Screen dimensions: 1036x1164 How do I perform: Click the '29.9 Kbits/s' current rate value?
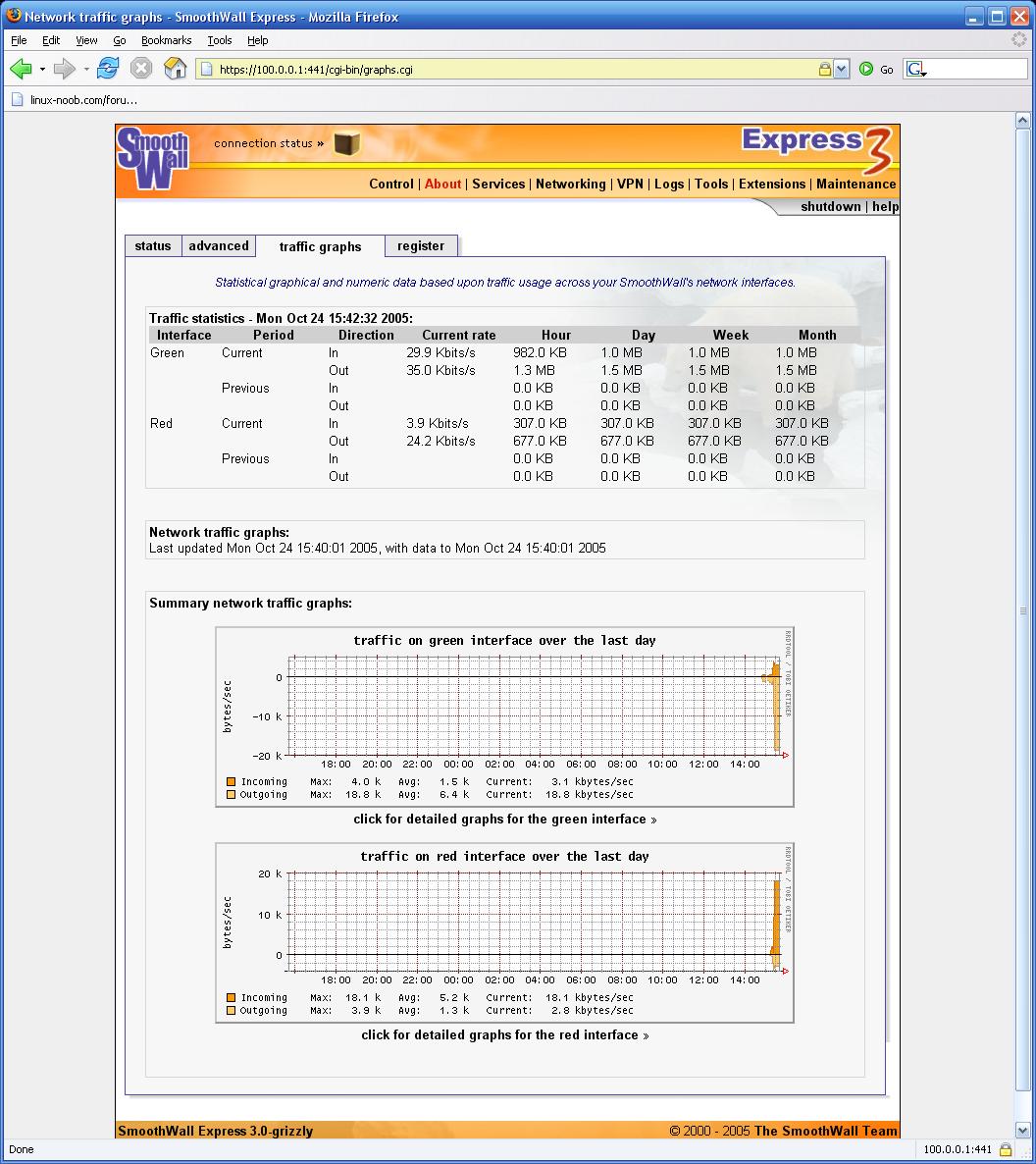point(440,352)
